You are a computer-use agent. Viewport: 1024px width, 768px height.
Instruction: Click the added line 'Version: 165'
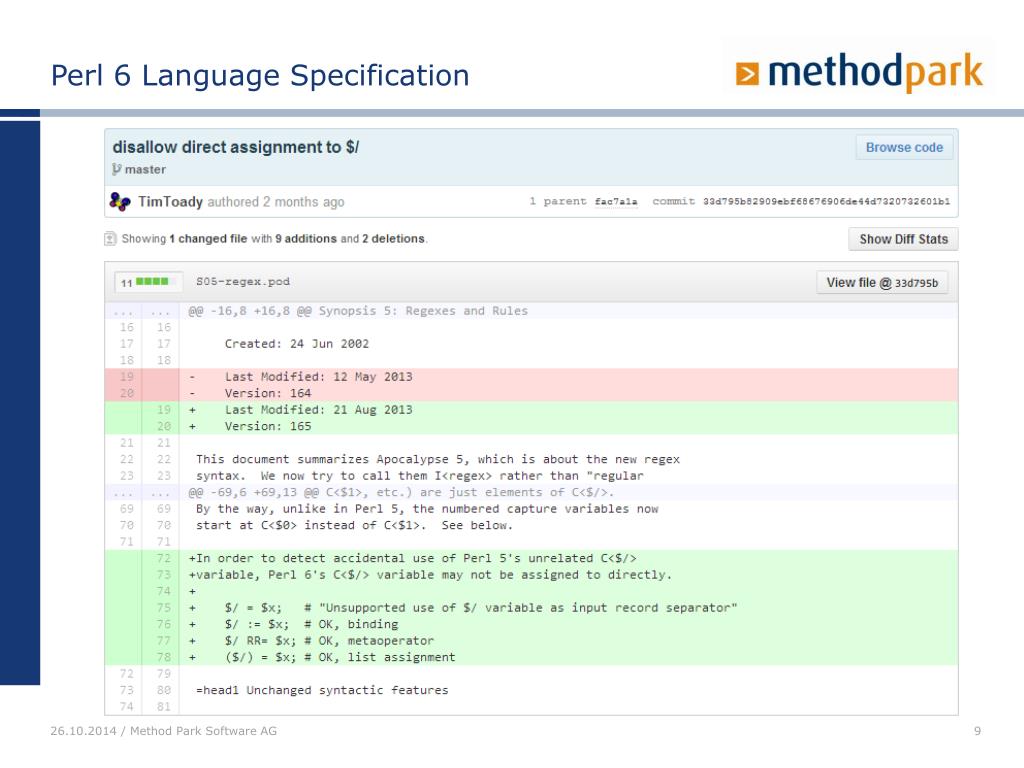(532, 426)
